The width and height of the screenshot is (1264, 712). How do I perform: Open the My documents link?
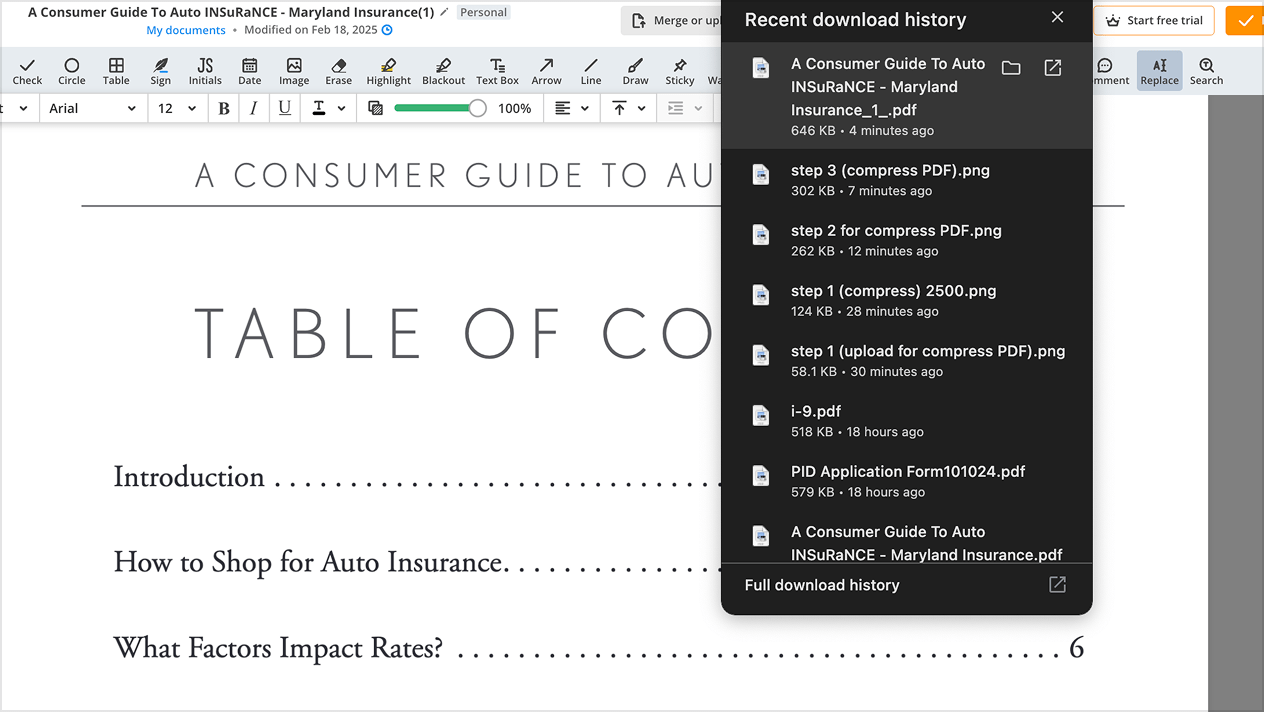(186, 30)
